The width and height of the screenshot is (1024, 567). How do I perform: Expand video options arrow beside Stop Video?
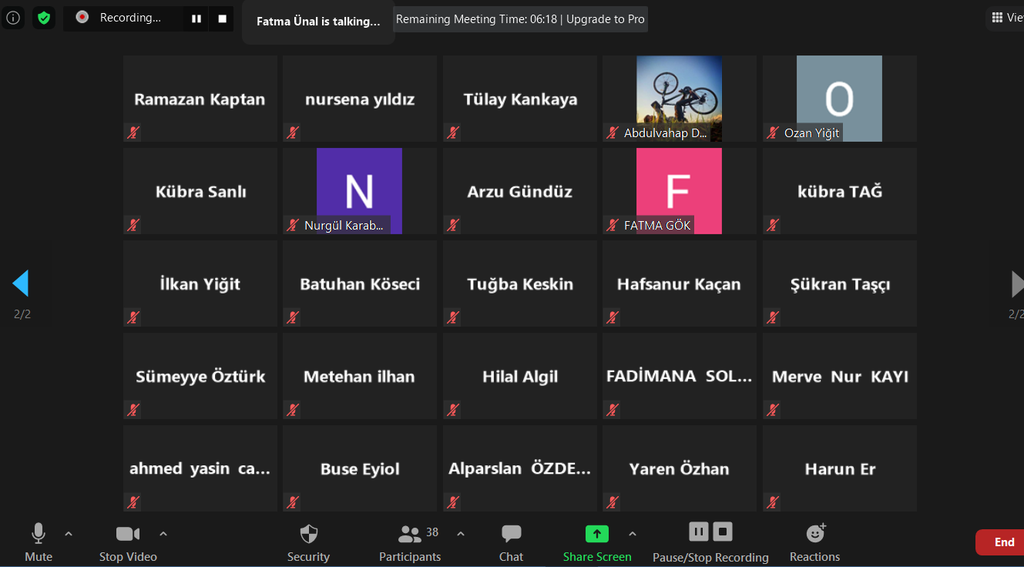tap(163, 533)
